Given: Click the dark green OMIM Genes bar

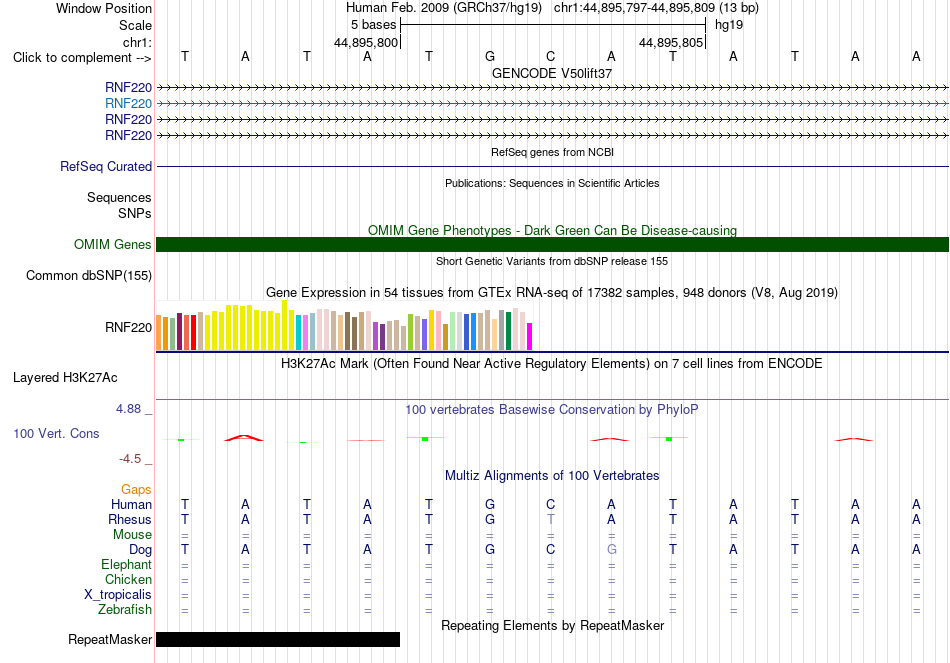Looking at the screenshot, I should click(x=552, y=244).
